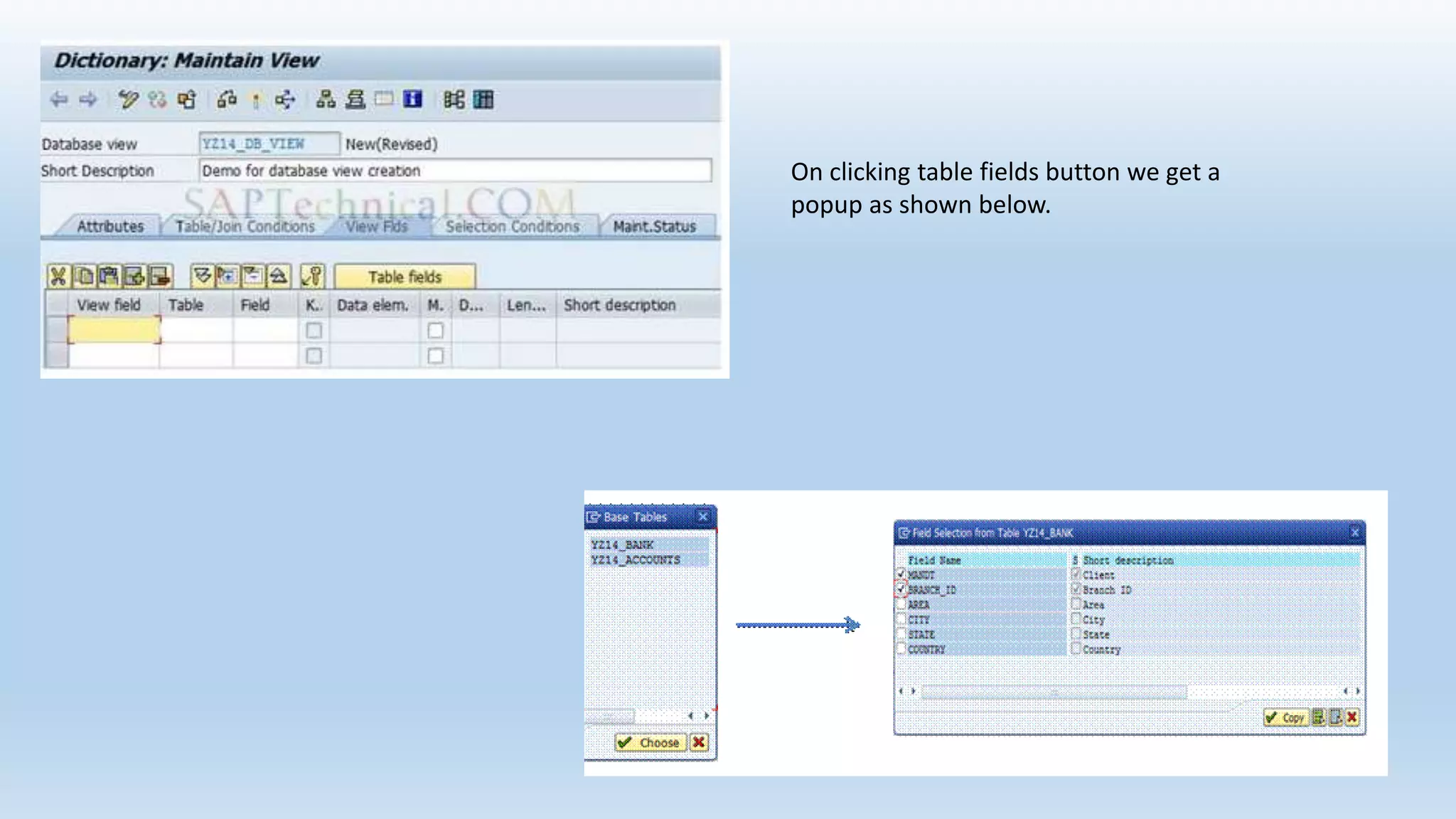Click the scissors Cut icon above the field table
1456x819 pixels.
[x=58, y=276]
